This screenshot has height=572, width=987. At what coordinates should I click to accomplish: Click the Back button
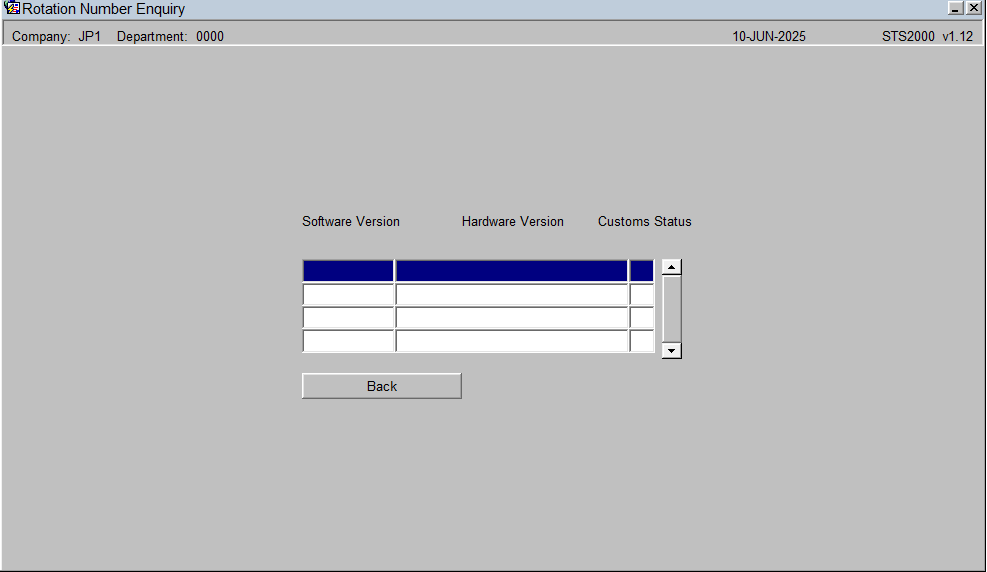(381, 386)
